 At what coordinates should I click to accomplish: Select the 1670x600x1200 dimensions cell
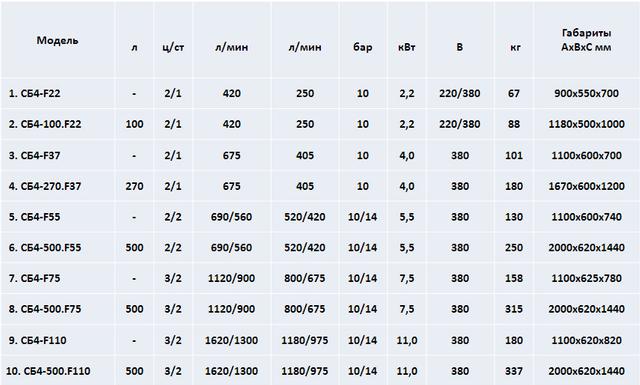pyautogui.click(x=586, y=186)
